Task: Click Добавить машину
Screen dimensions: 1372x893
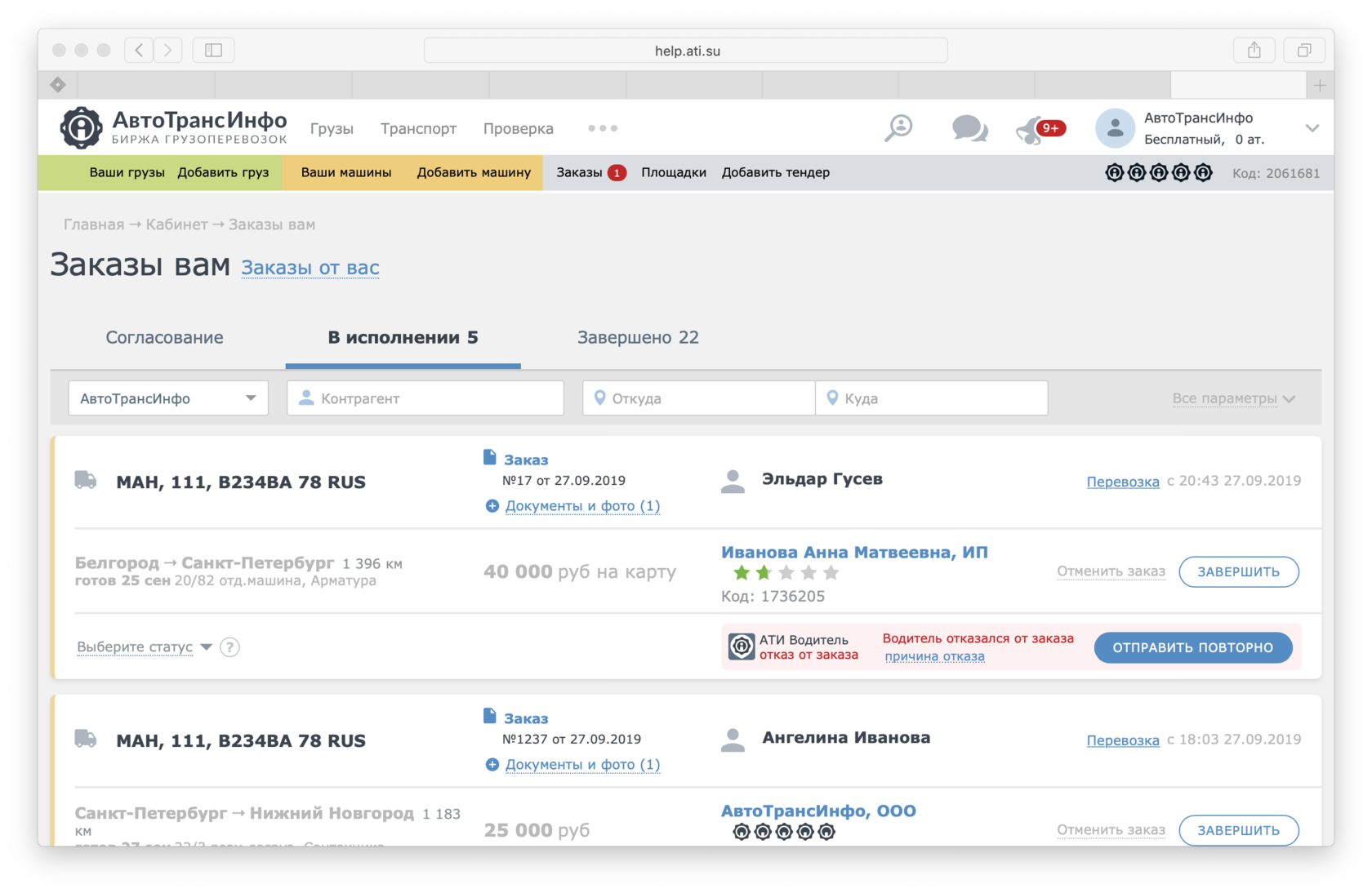Action: [x=474, y=172]
